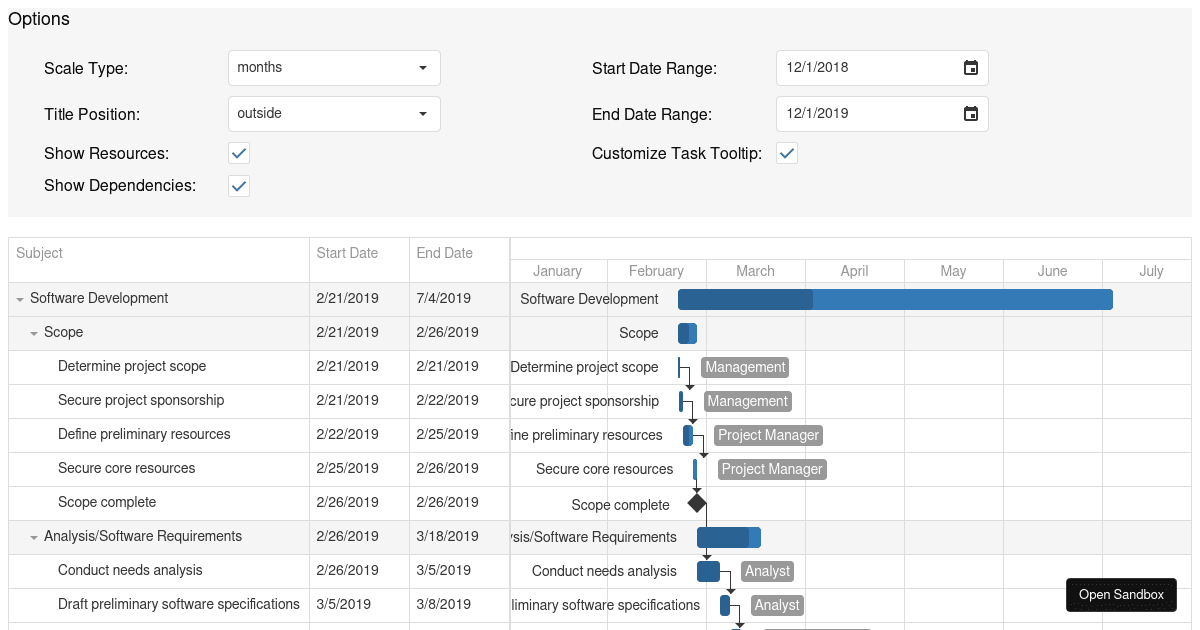Click the Scope summary bar in chart
This screenshot has height=630, width=1200.
(687, 333)
